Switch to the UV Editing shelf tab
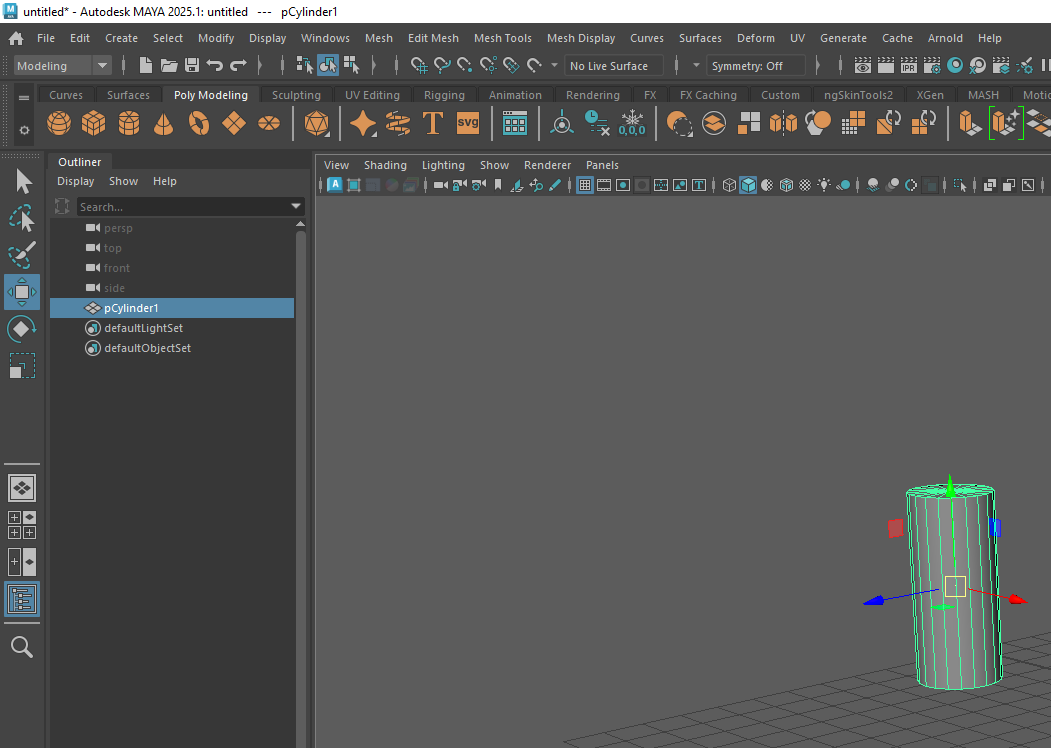Screen dimensions: 1051x748 (372, 95)
